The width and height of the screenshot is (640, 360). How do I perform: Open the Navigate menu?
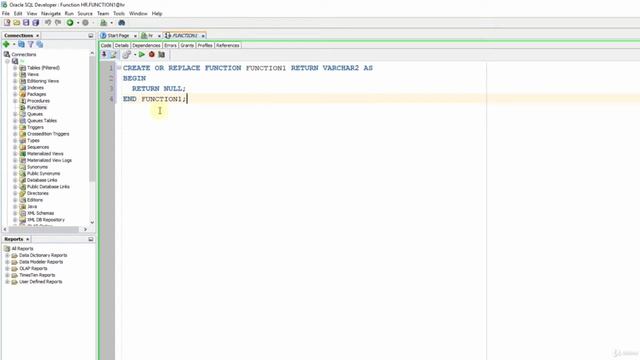51,13
